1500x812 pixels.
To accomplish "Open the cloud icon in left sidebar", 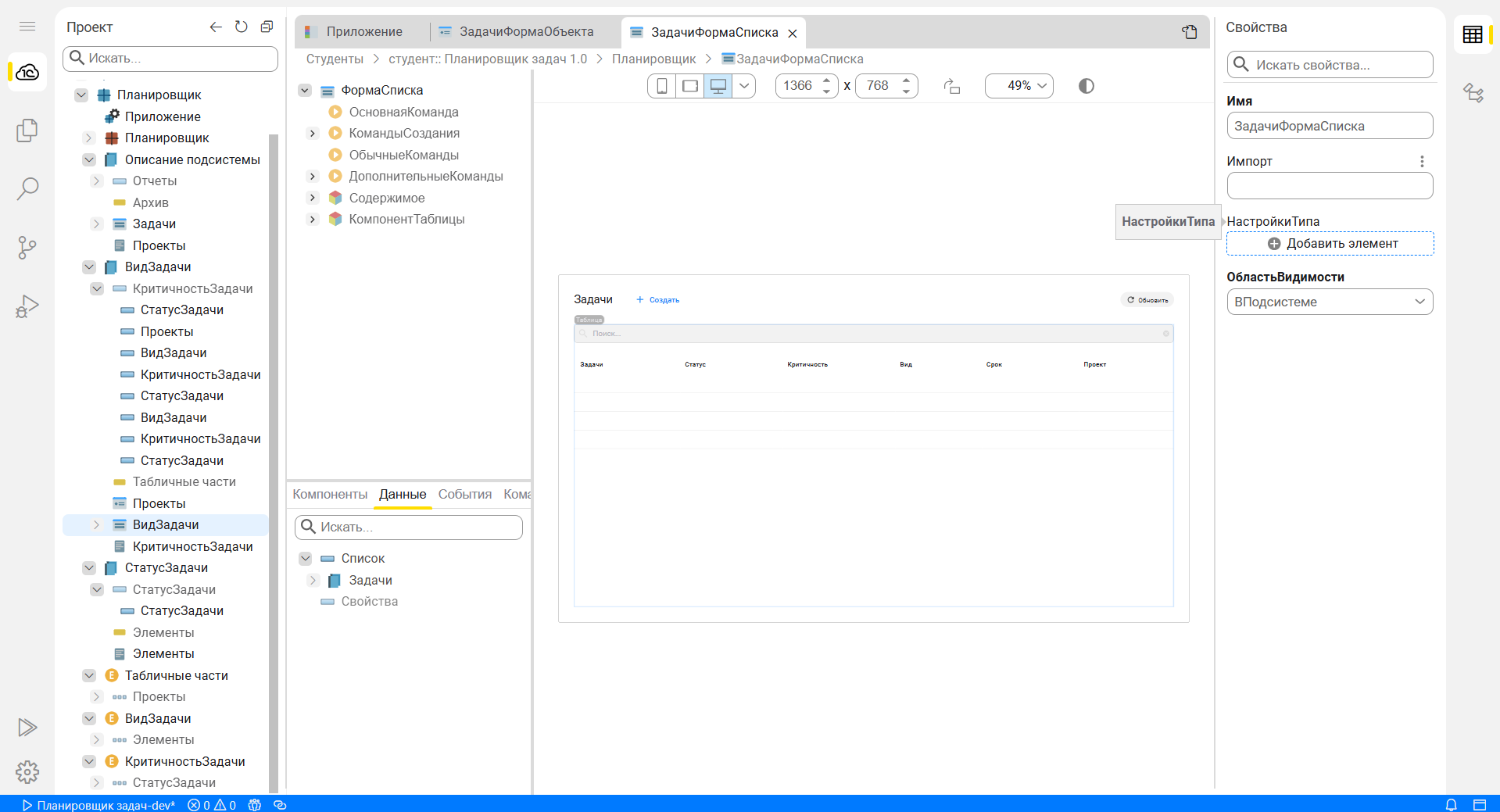I will tap(27, 72).
